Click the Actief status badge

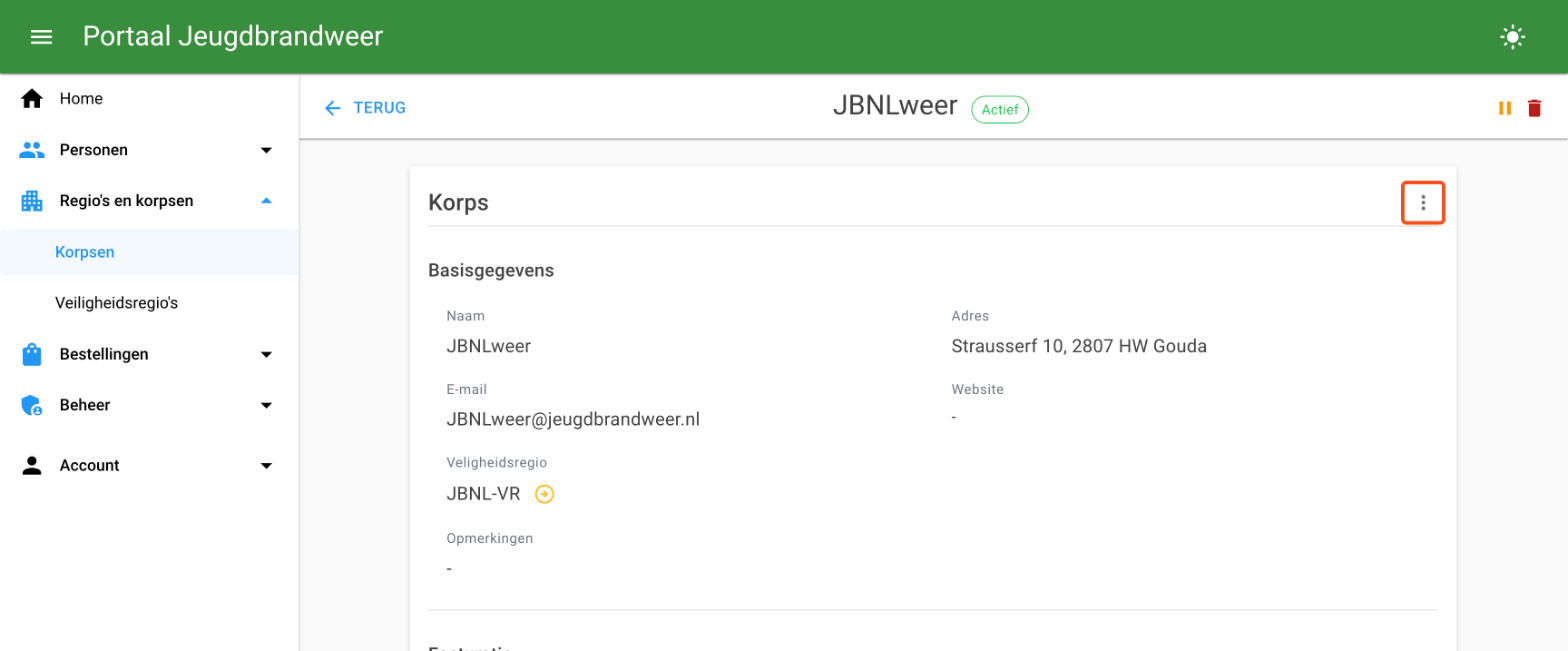point(1000,109)
